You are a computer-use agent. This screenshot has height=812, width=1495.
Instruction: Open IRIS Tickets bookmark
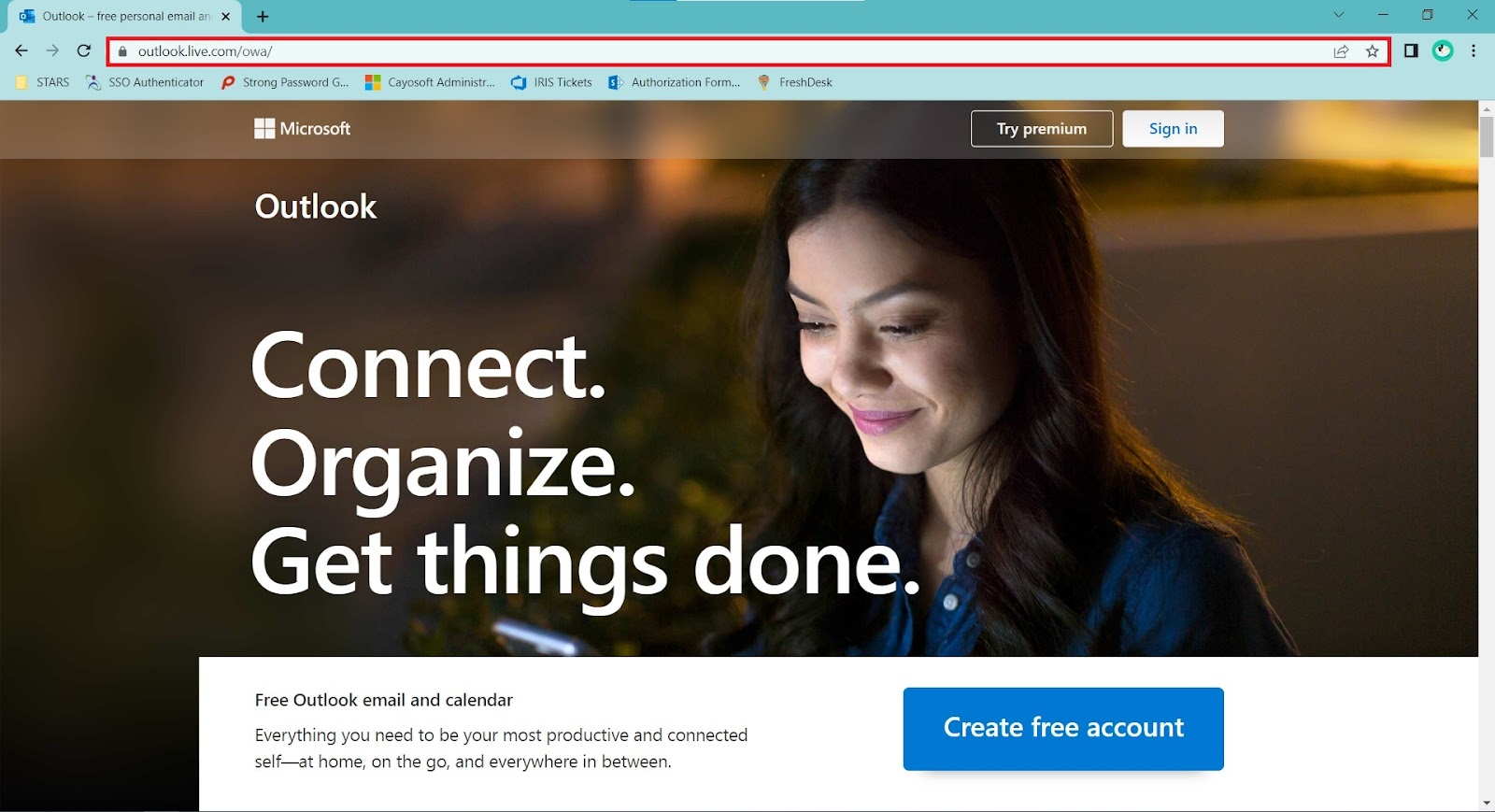[552, 82]
